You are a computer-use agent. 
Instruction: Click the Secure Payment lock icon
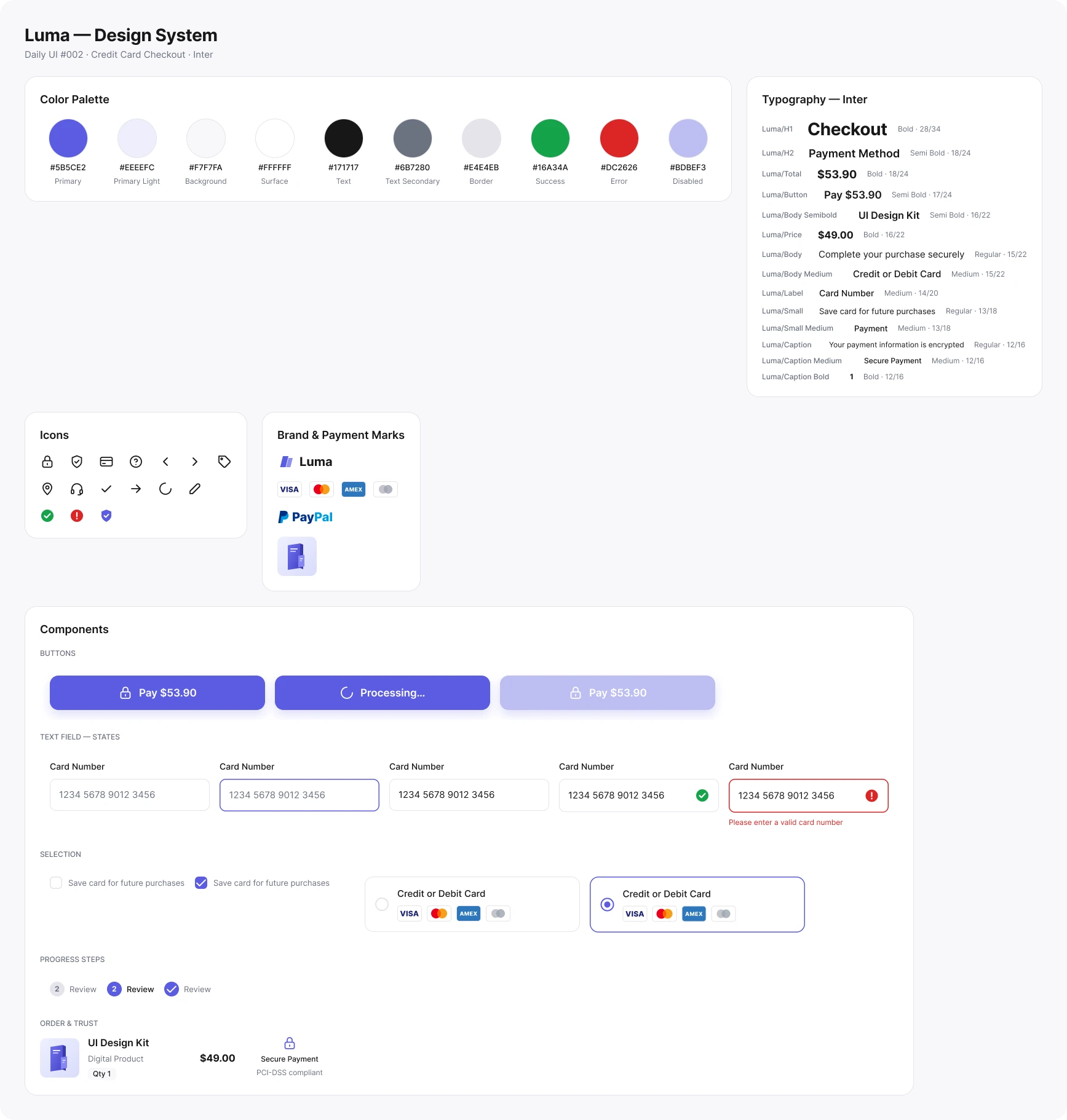[x=290, y=1043]
